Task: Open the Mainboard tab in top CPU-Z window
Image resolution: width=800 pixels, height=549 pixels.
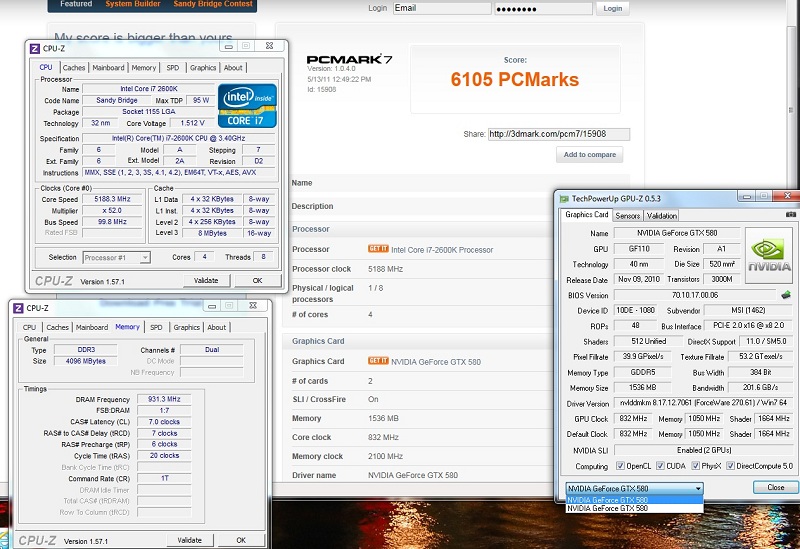Action: coord(108,67)
